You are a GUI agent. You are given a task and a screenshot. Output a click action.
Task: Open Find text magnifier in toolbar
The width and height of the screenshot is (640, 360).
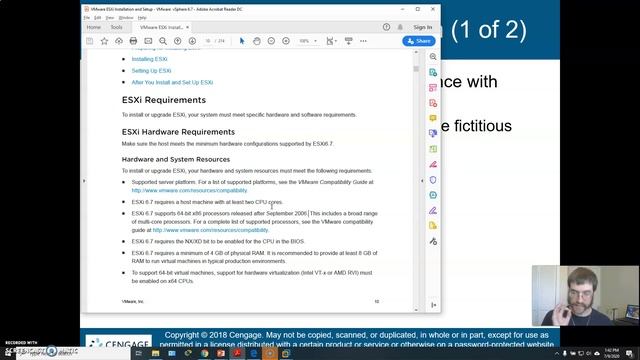pyautogui.click(x=163, y=41)
